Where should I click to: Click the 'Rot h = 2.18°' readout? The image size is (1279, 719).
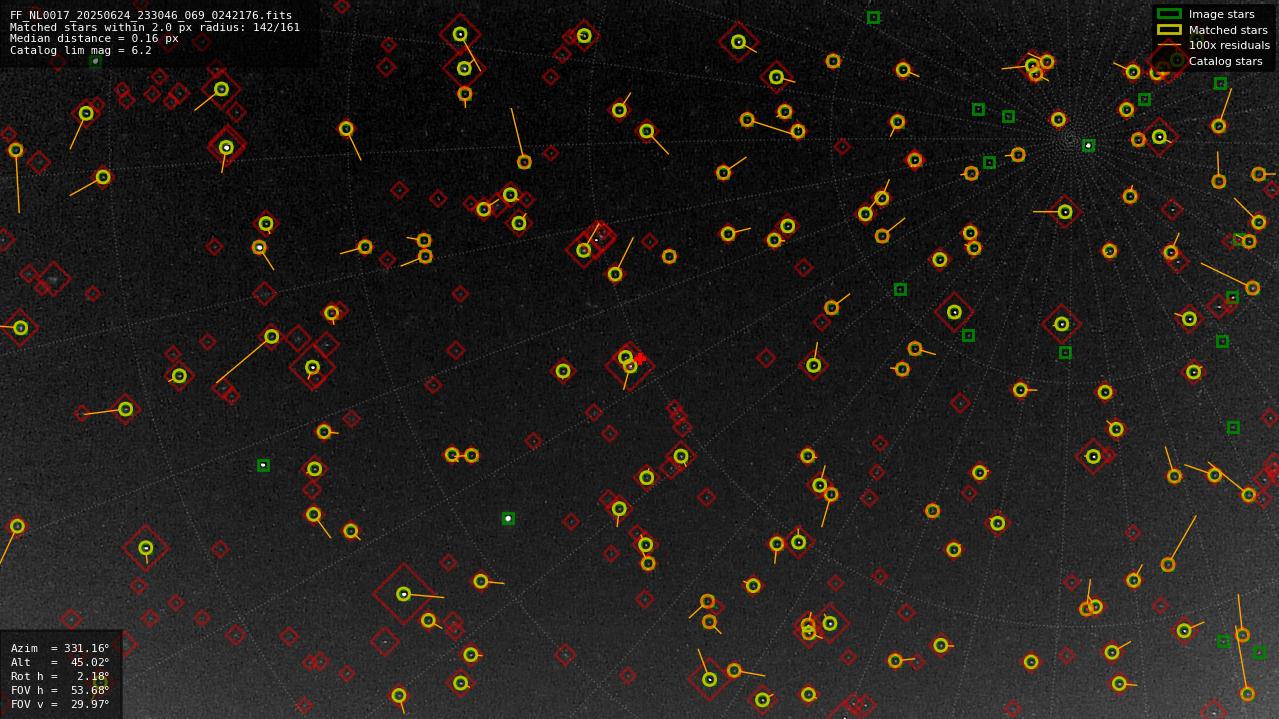coord(60,676)
